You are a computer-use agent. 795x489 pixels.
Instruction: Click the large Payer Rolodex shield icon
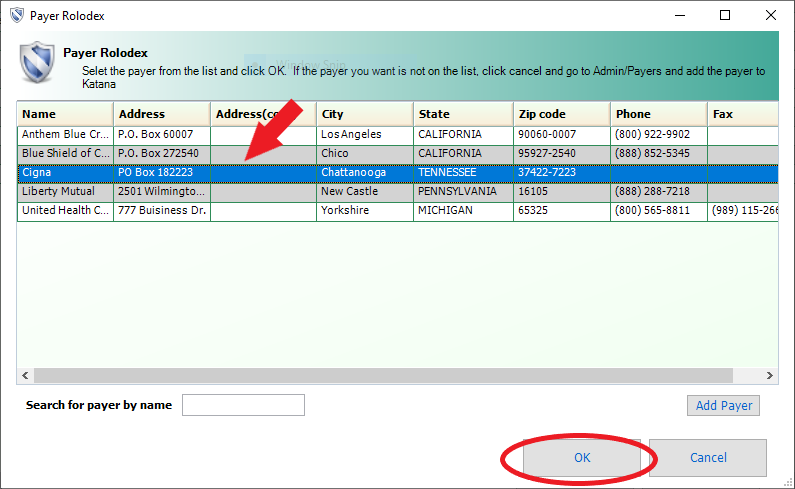point(37,62)
